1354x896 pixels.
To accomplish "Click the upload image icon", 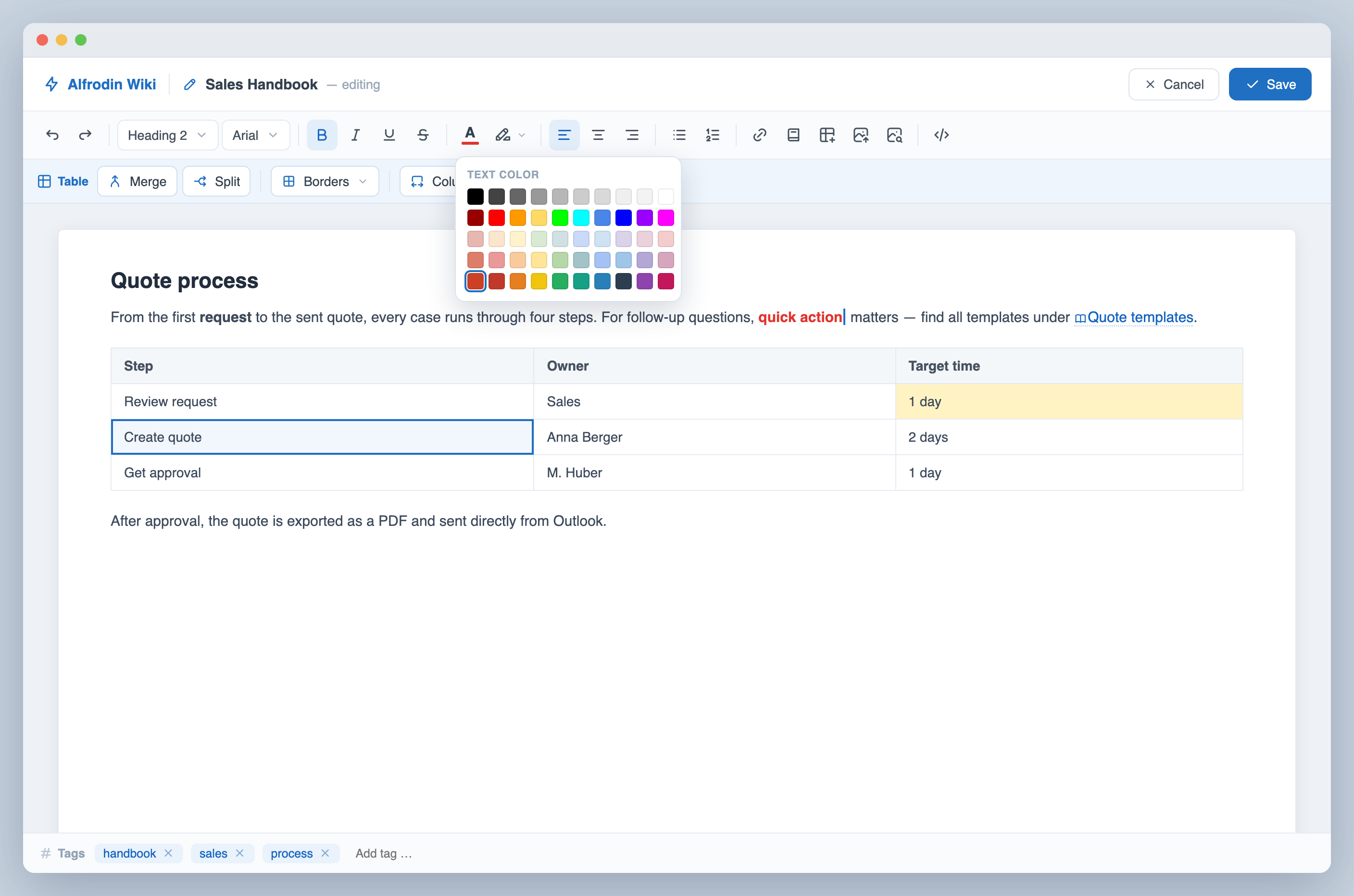I will point(861,135).
